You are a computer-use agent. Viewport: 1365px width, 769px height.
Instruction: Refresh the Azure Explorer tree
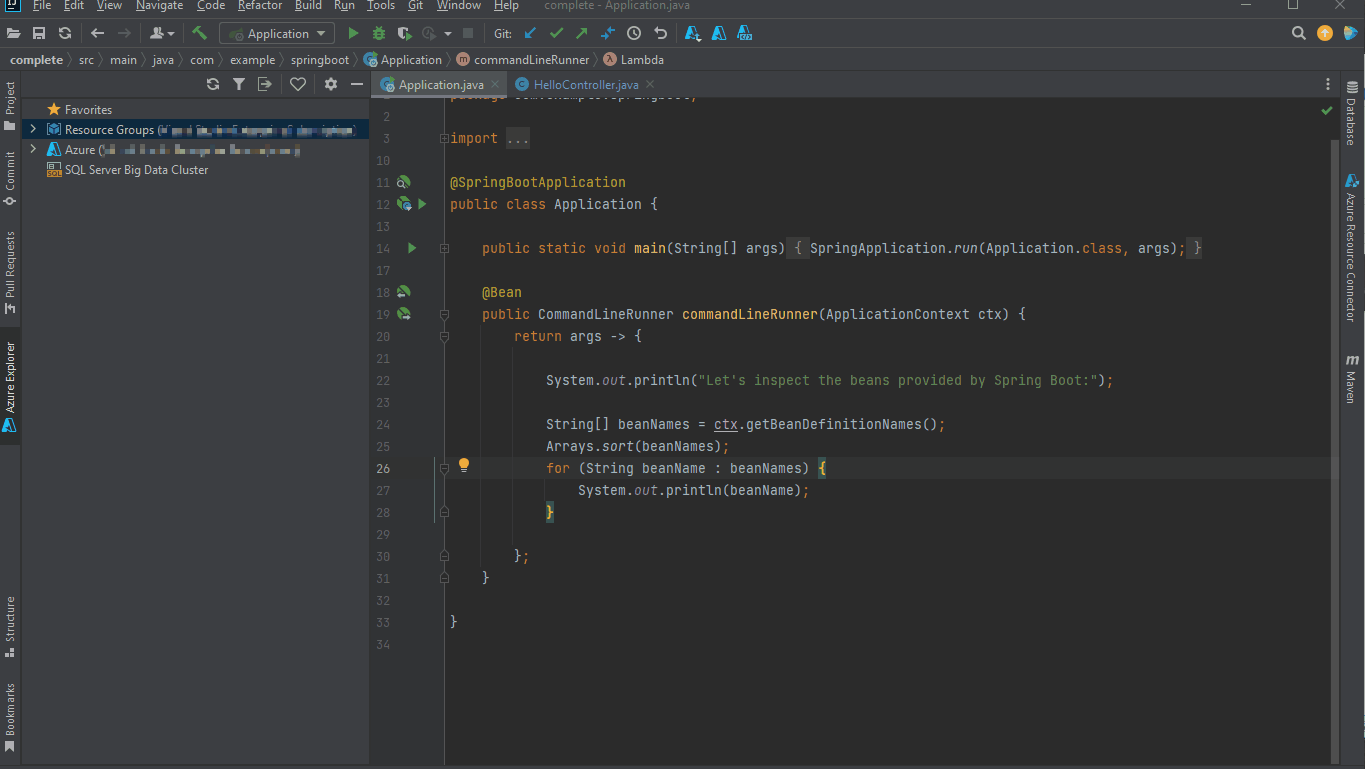212,85
